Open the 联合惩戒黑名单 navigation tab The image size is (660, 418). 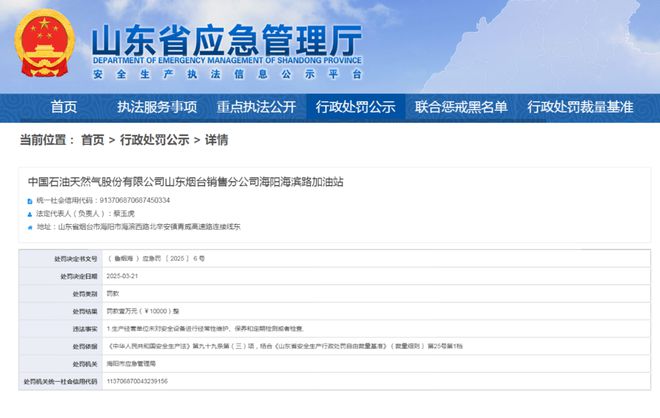click(x=461, y=107)
